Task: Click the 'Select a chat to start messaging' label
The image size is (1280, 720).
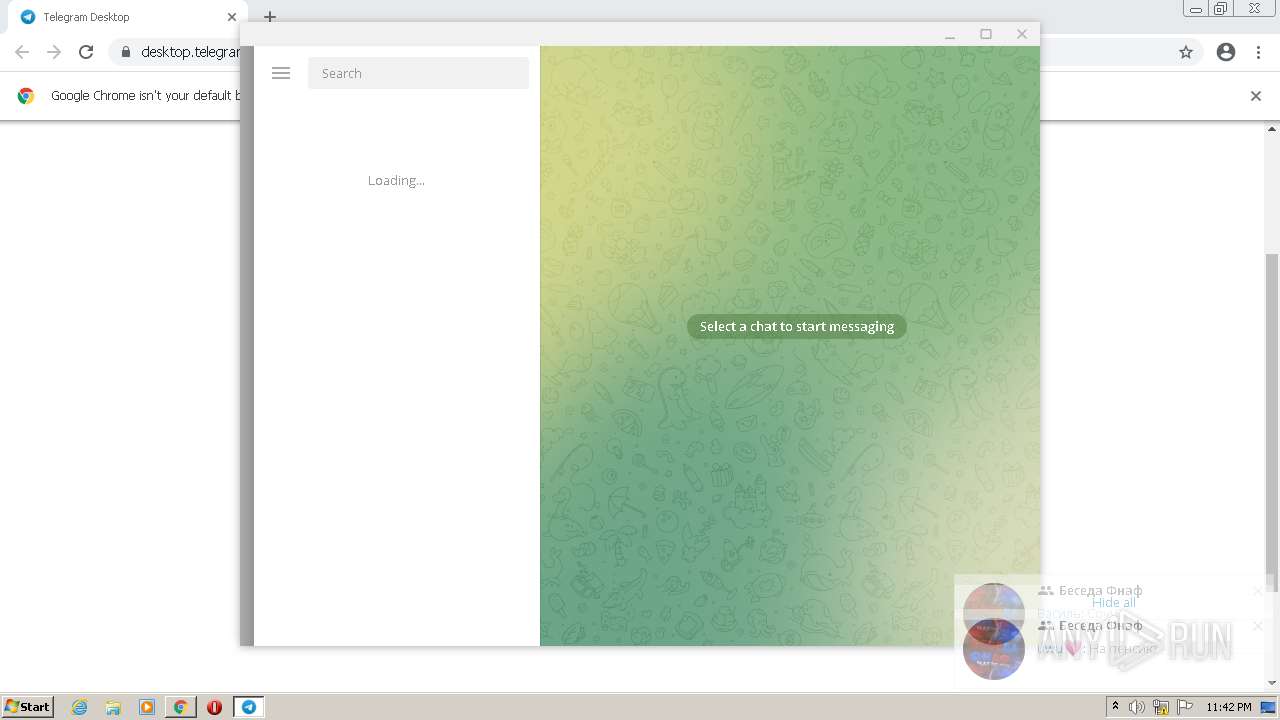Action: pos(797,326)
